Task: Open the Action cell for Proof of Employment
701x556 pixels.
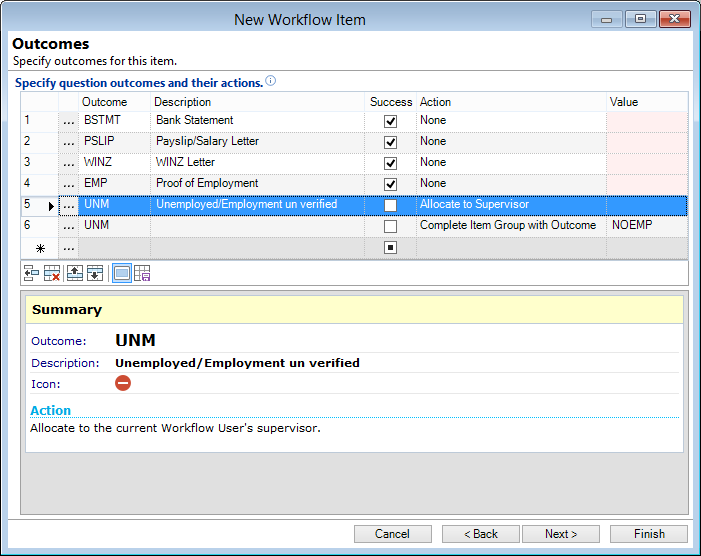Action: click(511, 185)
